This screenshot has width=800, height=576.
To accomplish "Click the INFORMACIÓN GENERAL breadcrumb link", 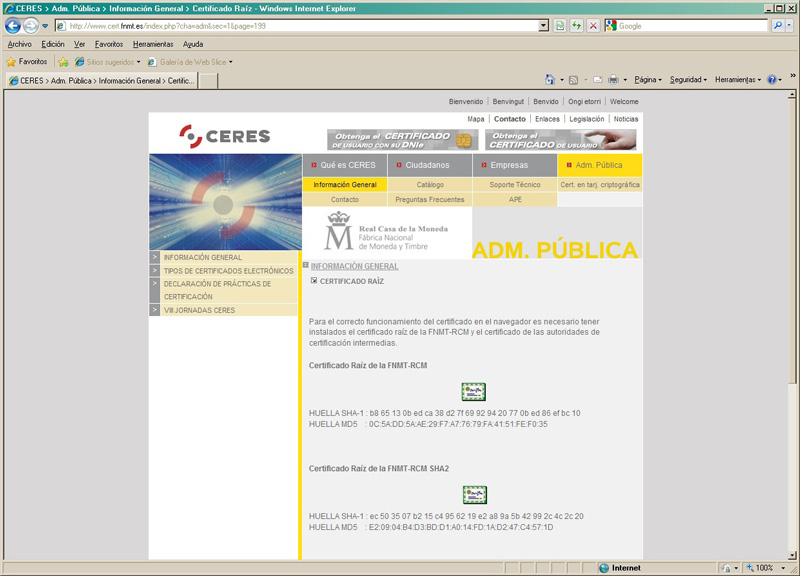I will (x=355, y=266).
